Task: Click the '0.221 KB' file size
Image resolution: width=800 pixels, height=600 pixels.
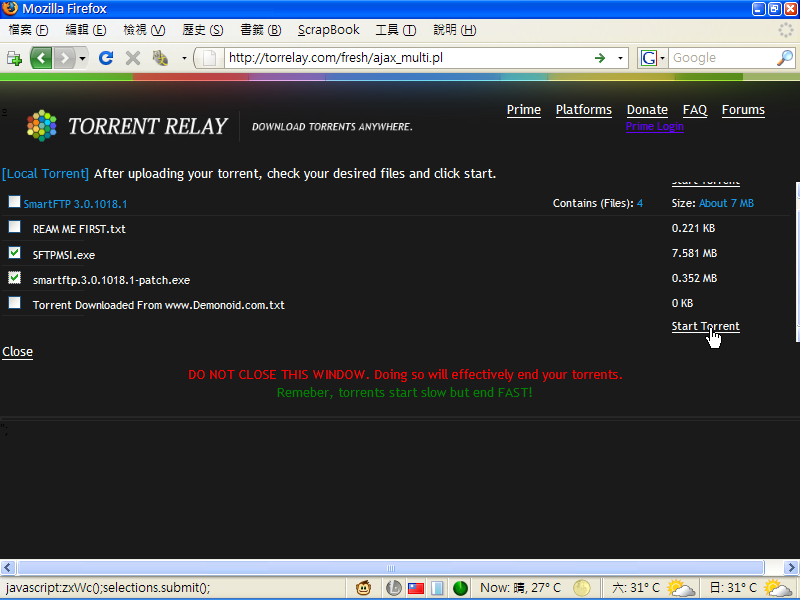Action: click(x=693, y=229)
